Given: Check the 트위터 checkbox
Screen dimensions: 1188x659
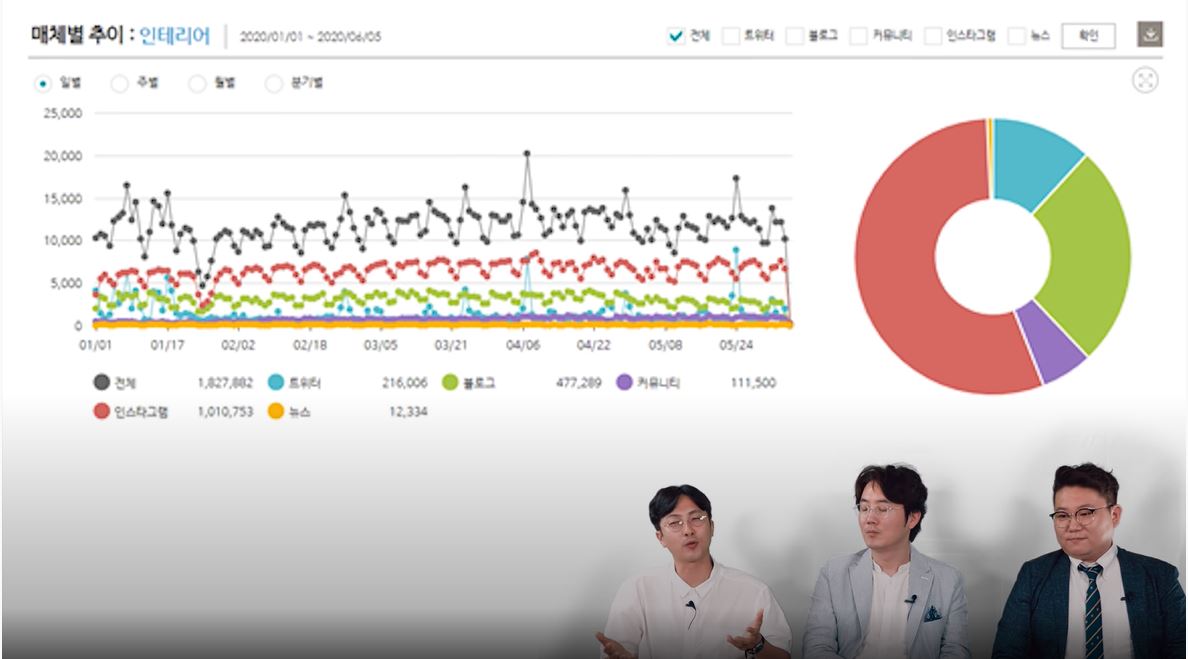Looking at the screenshot, I should (x=730, y=36).
